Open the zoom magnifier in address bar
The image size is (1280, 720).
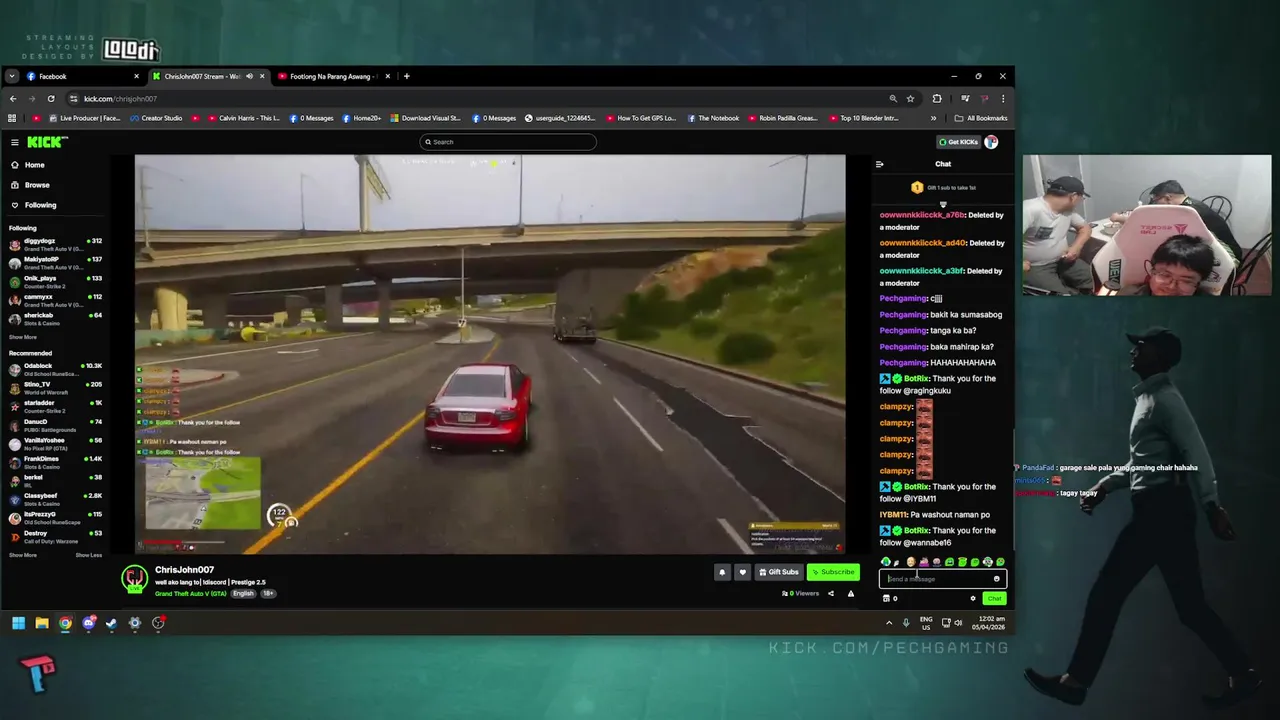pyautogui.click(x=893, y=98)
